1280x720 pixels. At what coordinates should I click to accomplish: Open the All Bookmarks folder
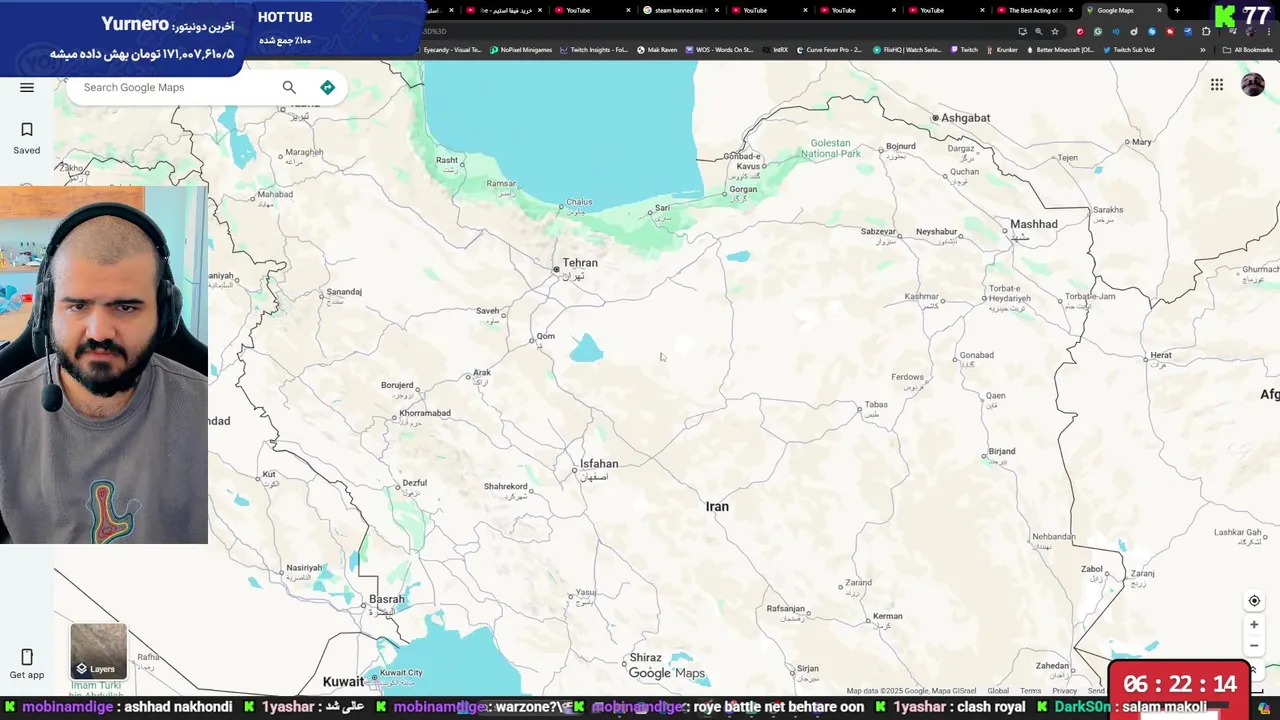(1247, 50)
